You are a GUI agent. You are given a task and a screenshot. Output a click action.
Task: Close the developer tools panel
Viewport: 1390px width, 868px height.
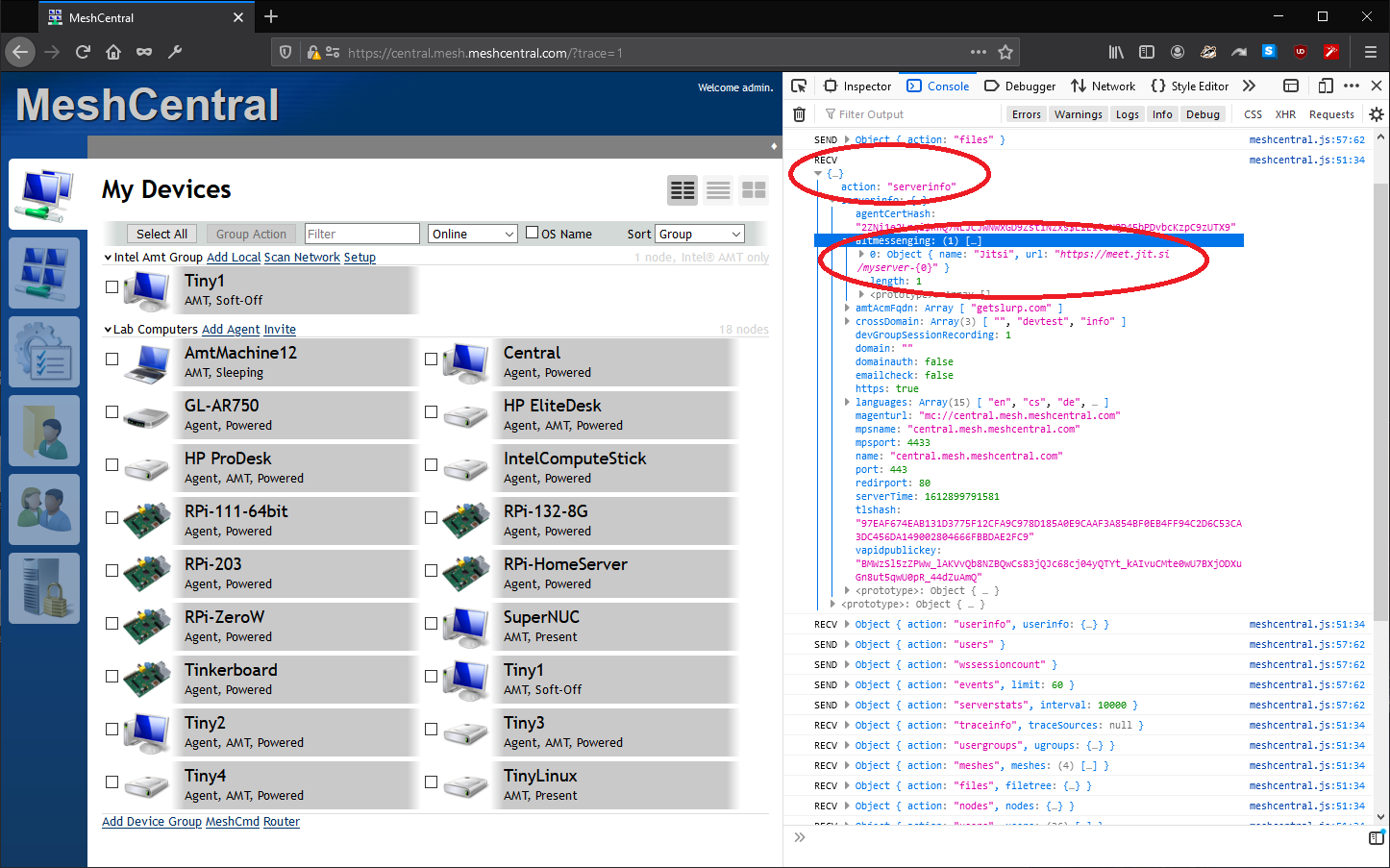(x=1377, y=86)
